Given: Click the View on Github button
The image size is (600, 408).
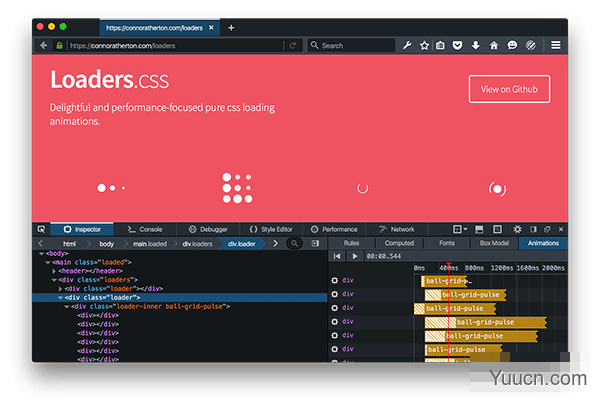Looking at the screenshot, I should coord(509,89).
